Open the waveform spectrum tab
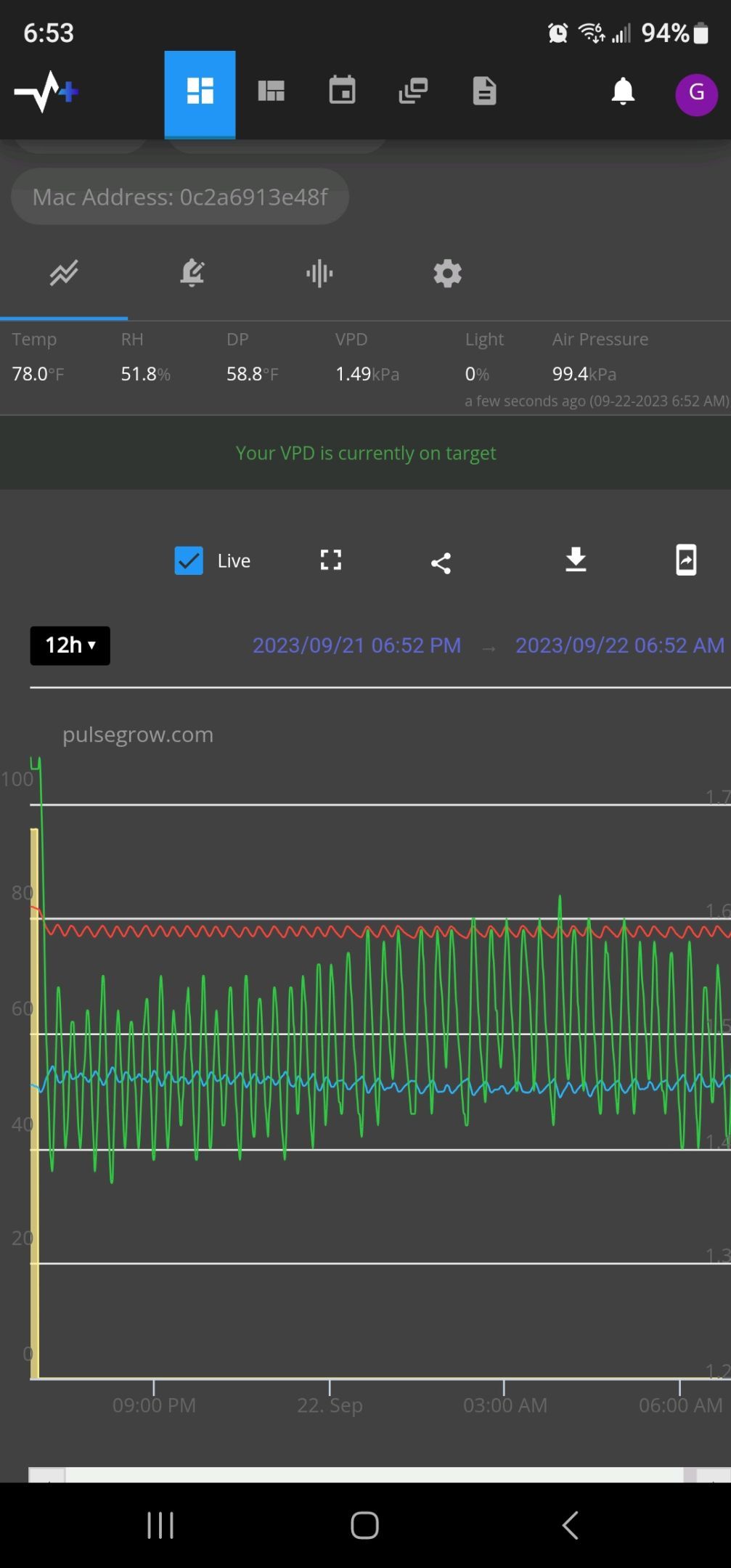Screen dimensions: 731x1568 tap(319, 274)
